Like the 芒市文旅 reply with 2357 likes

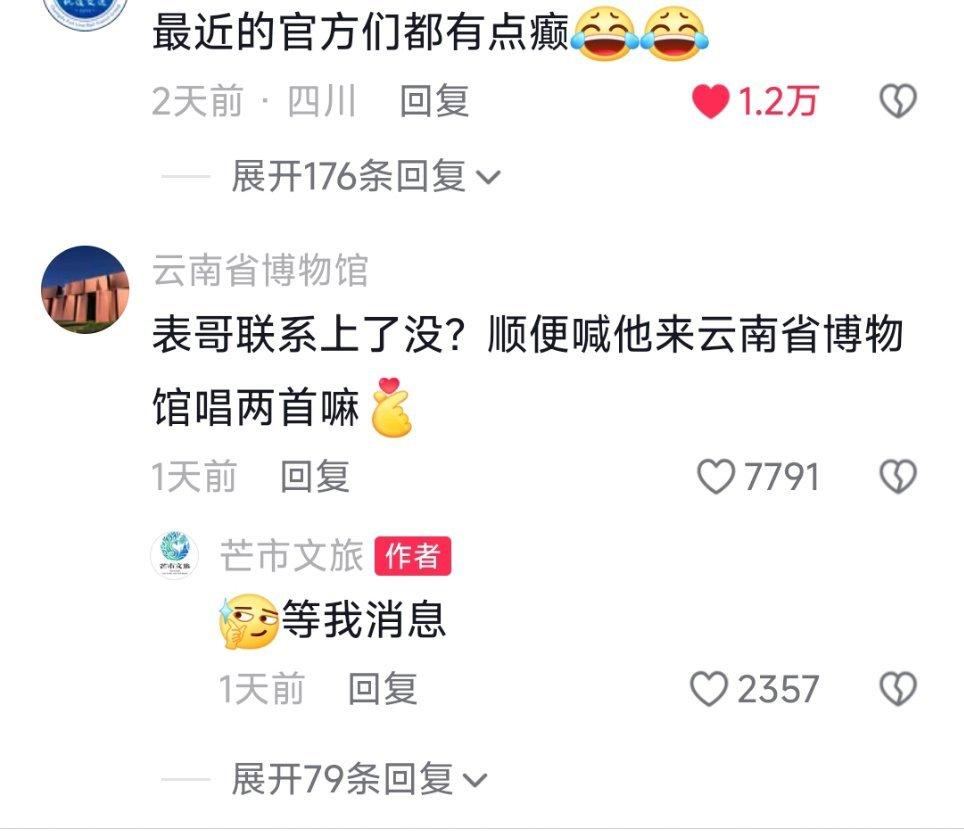(708, 688)
